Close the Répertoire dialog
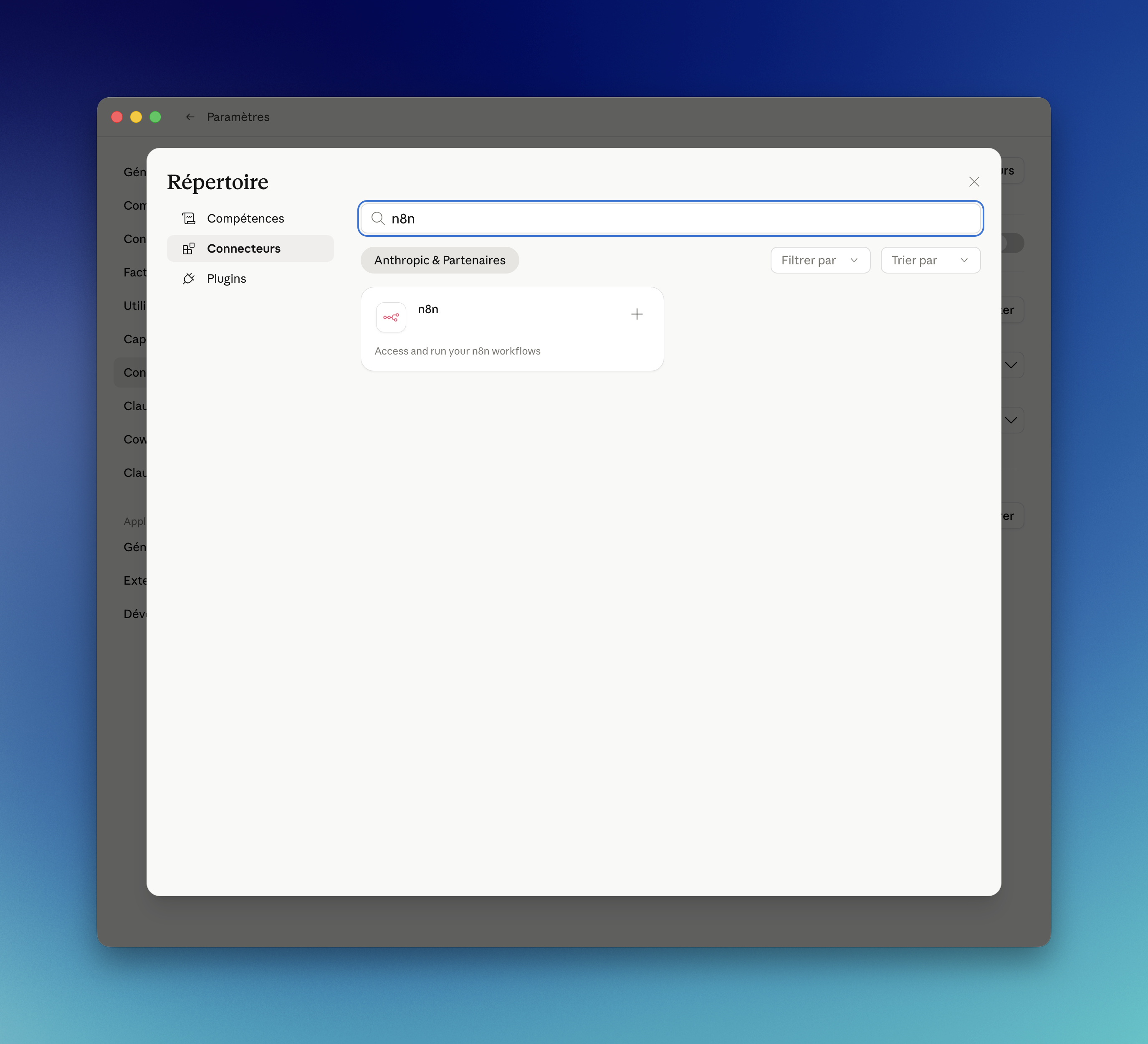 pyautogui.click(x=974, y=182)
